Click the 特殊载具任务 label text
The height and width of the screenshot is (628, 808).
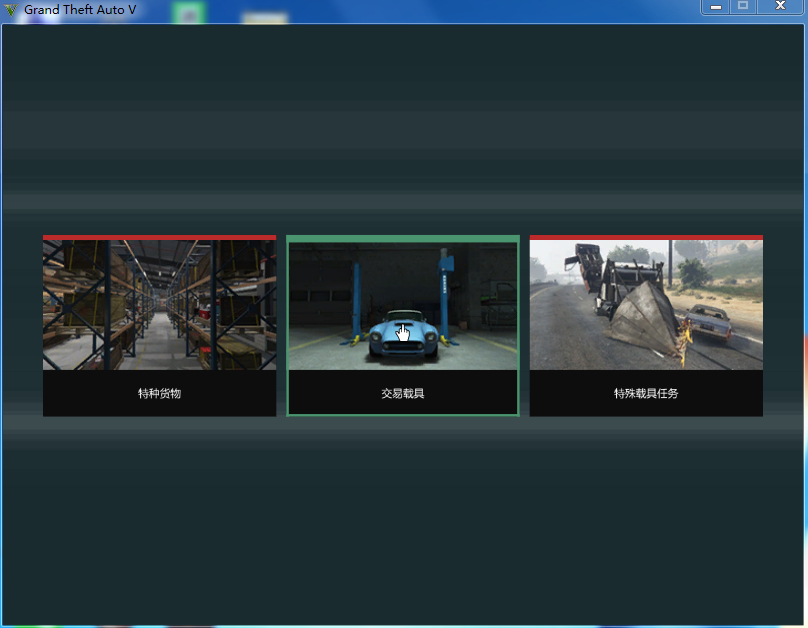coord(646,394)
